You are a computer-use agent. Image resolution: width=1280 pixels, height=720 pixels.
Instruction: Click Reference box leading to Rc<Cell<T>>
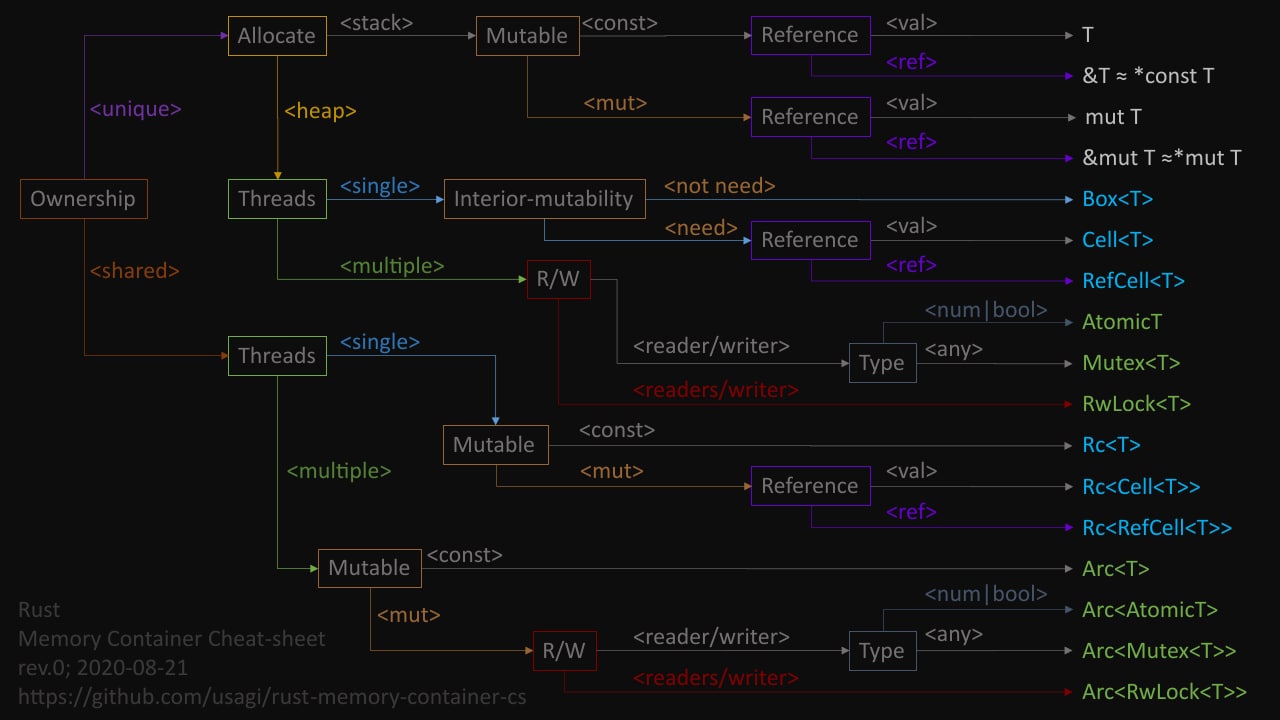click(810, 486)
